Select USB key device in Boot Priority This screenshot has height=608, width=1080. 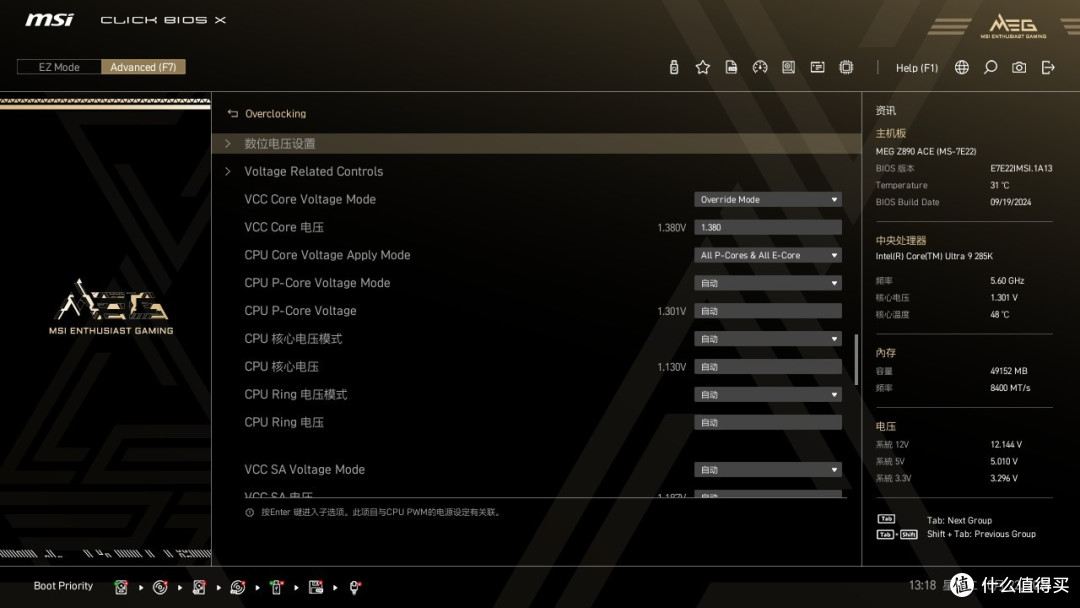tap(276, 587)
